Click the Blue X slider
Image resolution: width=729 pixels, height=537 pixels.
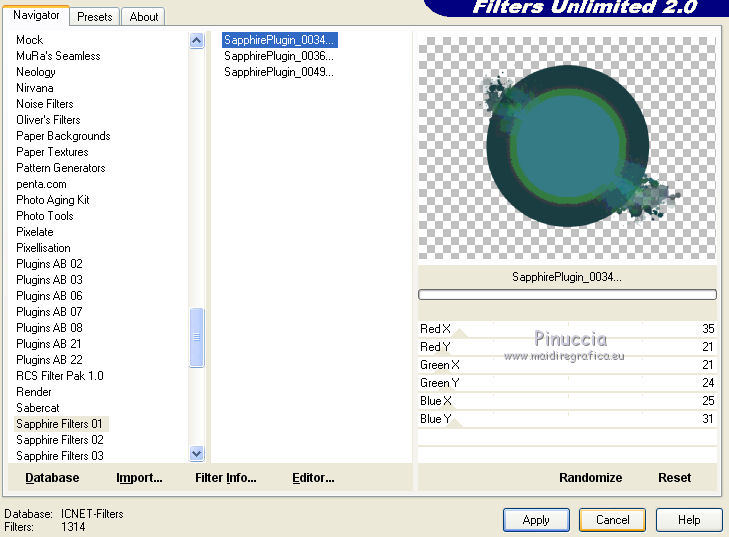567,401
